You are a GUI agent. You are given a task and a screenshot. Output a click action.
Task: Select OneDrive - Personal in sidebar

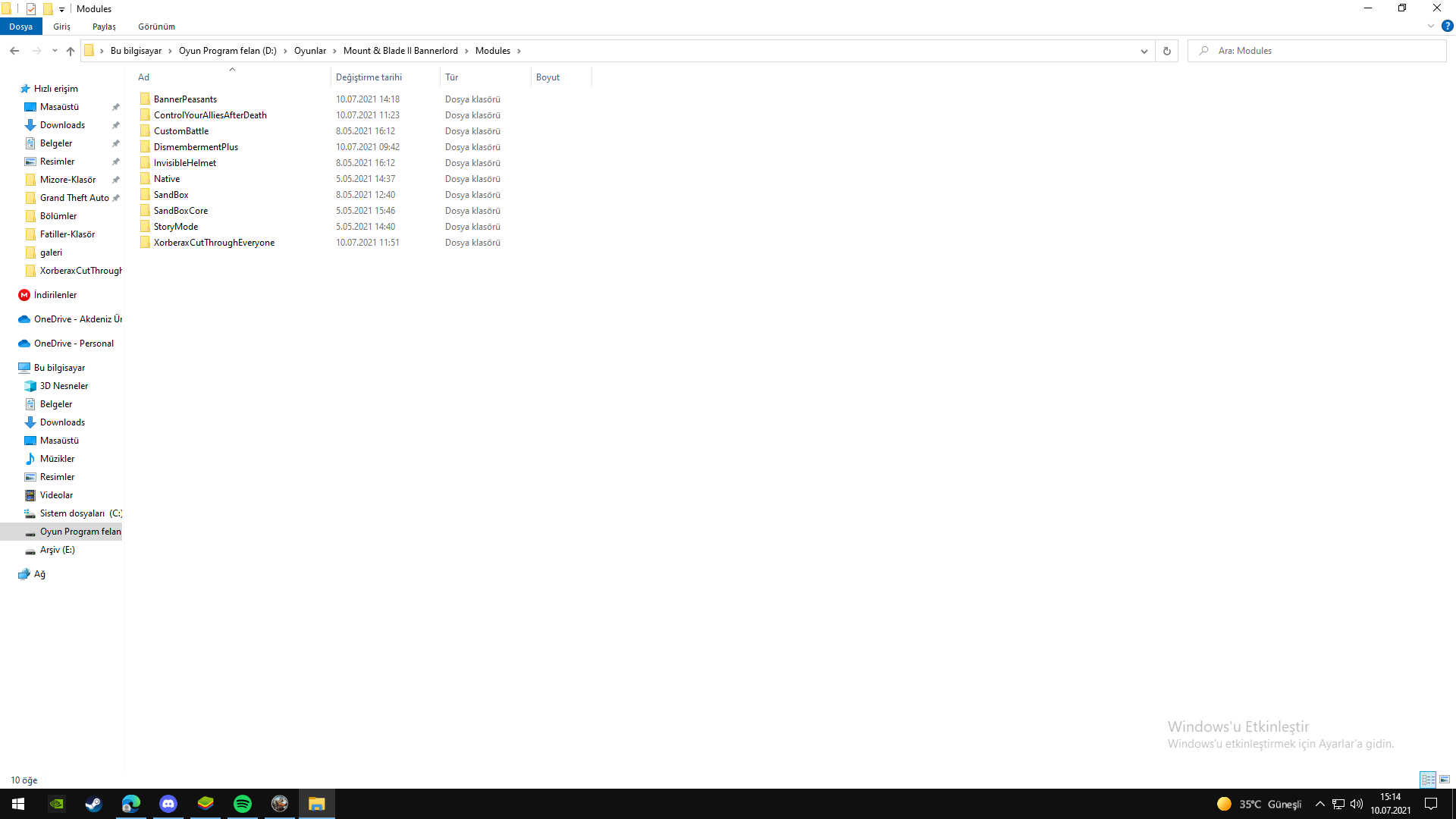[74, 344]
